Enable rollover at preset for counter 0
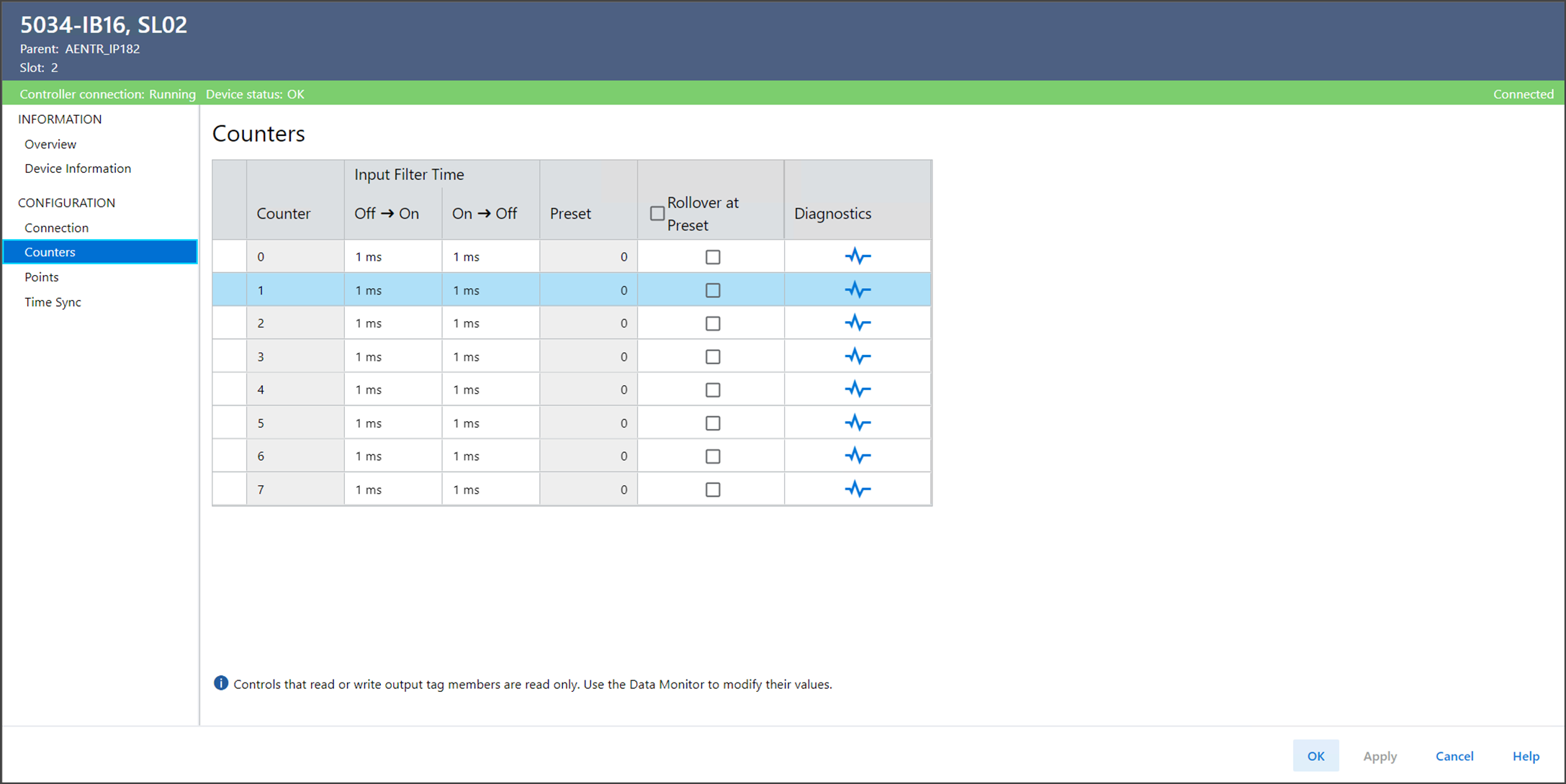1566x784 pixels. point(712,257)
